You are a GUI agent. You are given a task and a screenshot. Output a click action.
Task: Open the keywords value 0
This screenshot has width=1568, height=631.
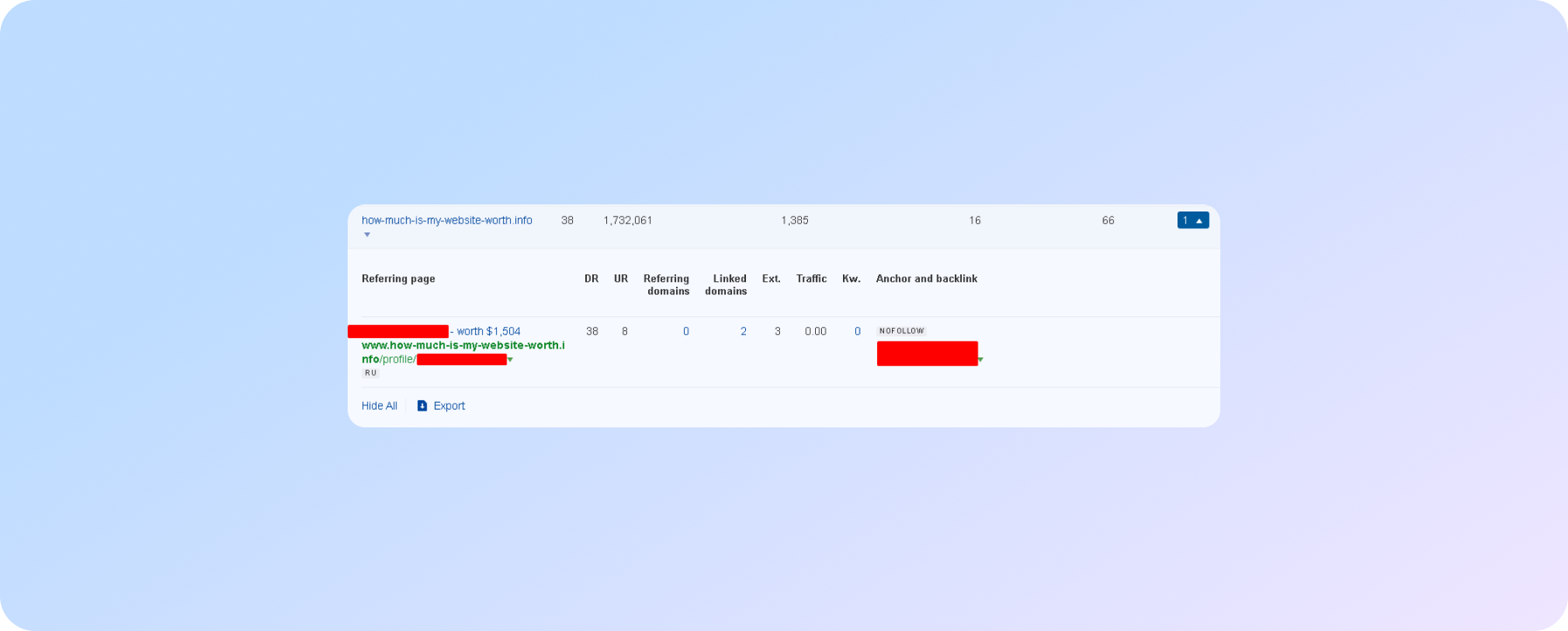pos(857,331)
